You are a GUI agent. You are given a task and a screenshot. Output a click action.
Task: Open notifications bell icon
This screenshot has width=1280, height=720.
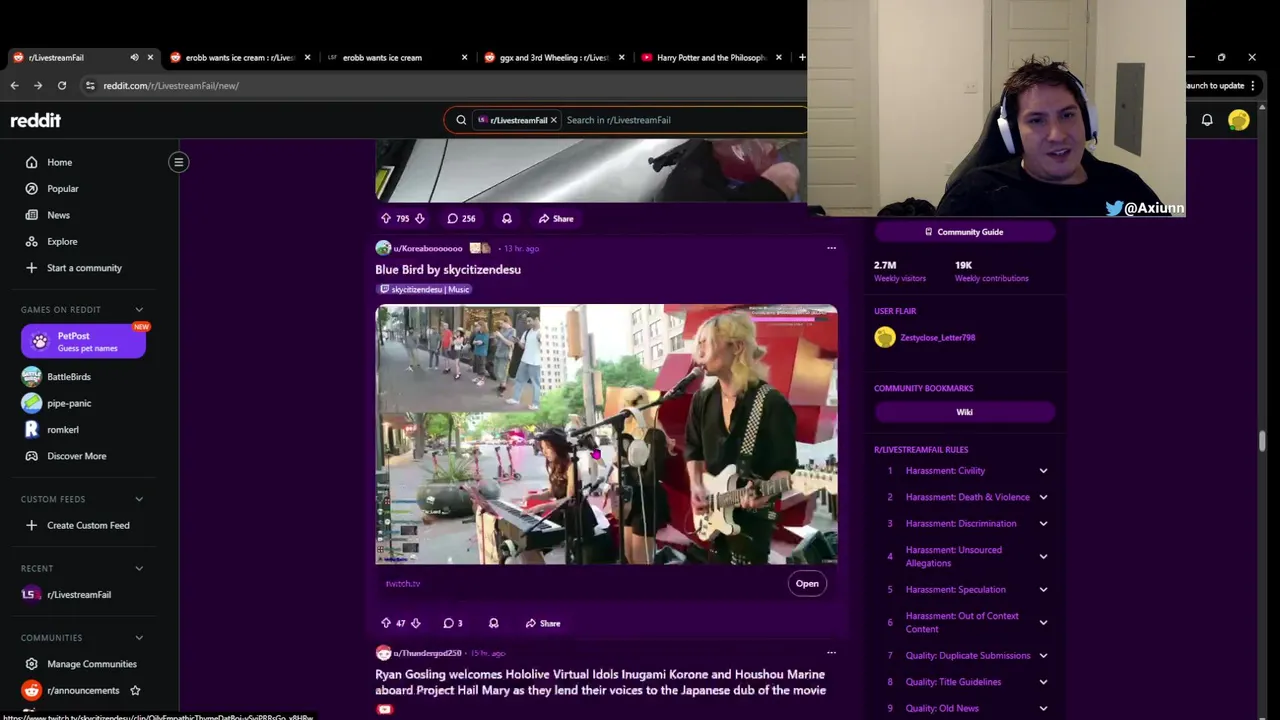[x=1207, y=120]
